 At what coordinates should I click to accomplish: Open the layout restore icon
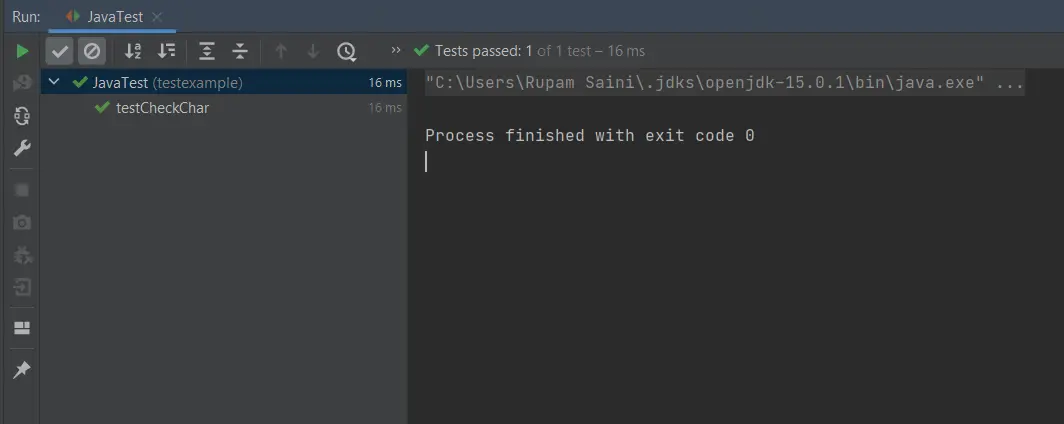pyautogui.click(x=22, y=328)
